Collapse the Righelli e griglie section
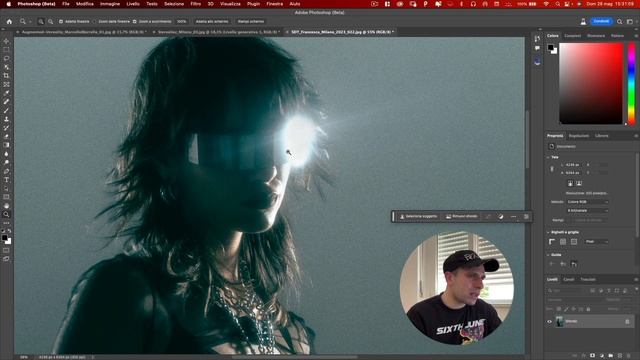 pos(548,232)
